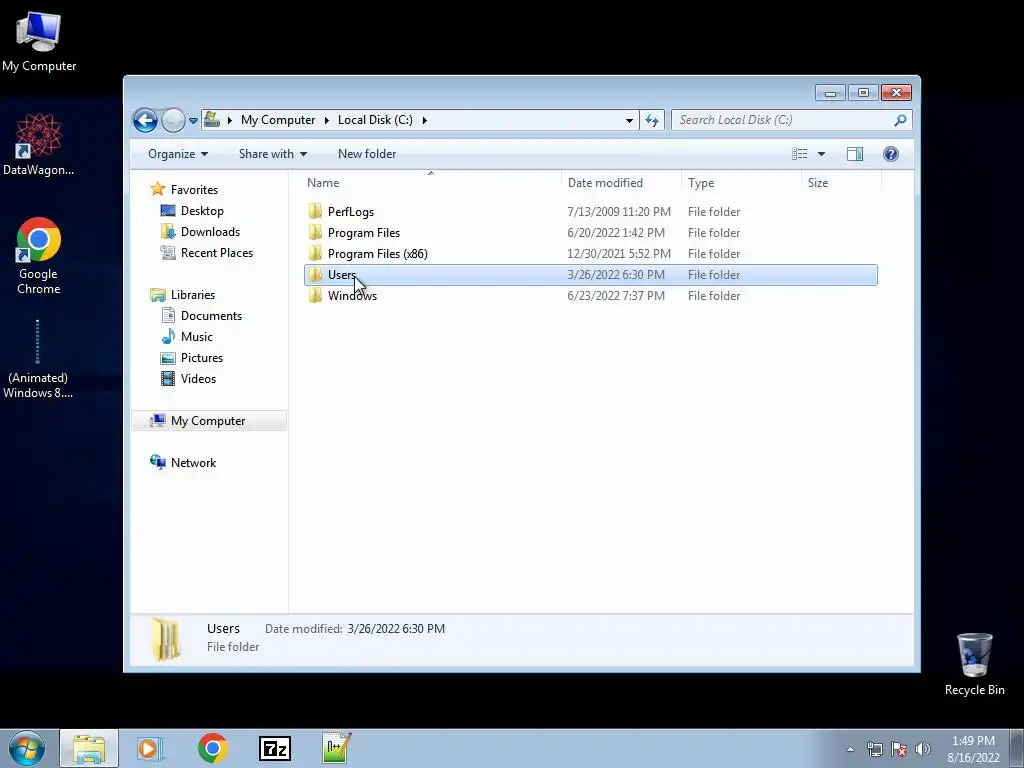Select the Users folder row
Image resolution: width=1024 pixels, height=768 pixels.
[590, 275]
